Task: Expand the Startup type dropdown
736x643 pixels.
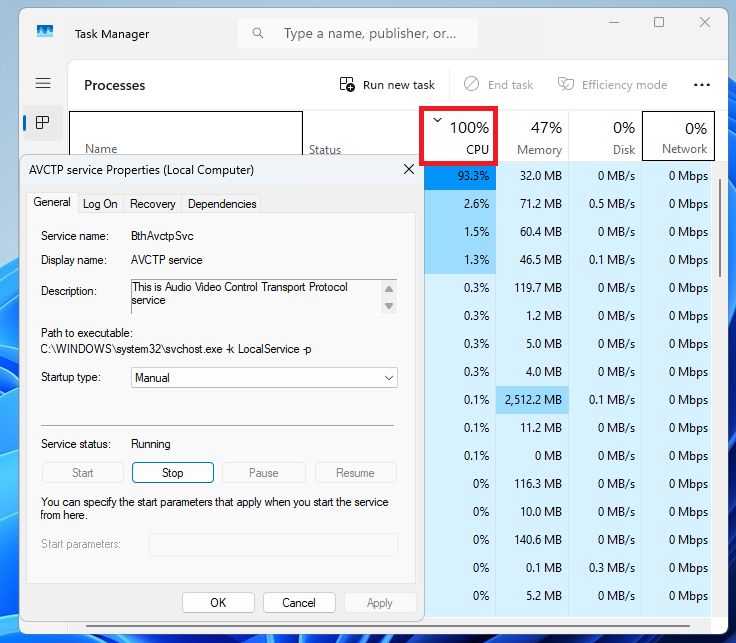Action: pyautogui.click(x=265, y=378)
